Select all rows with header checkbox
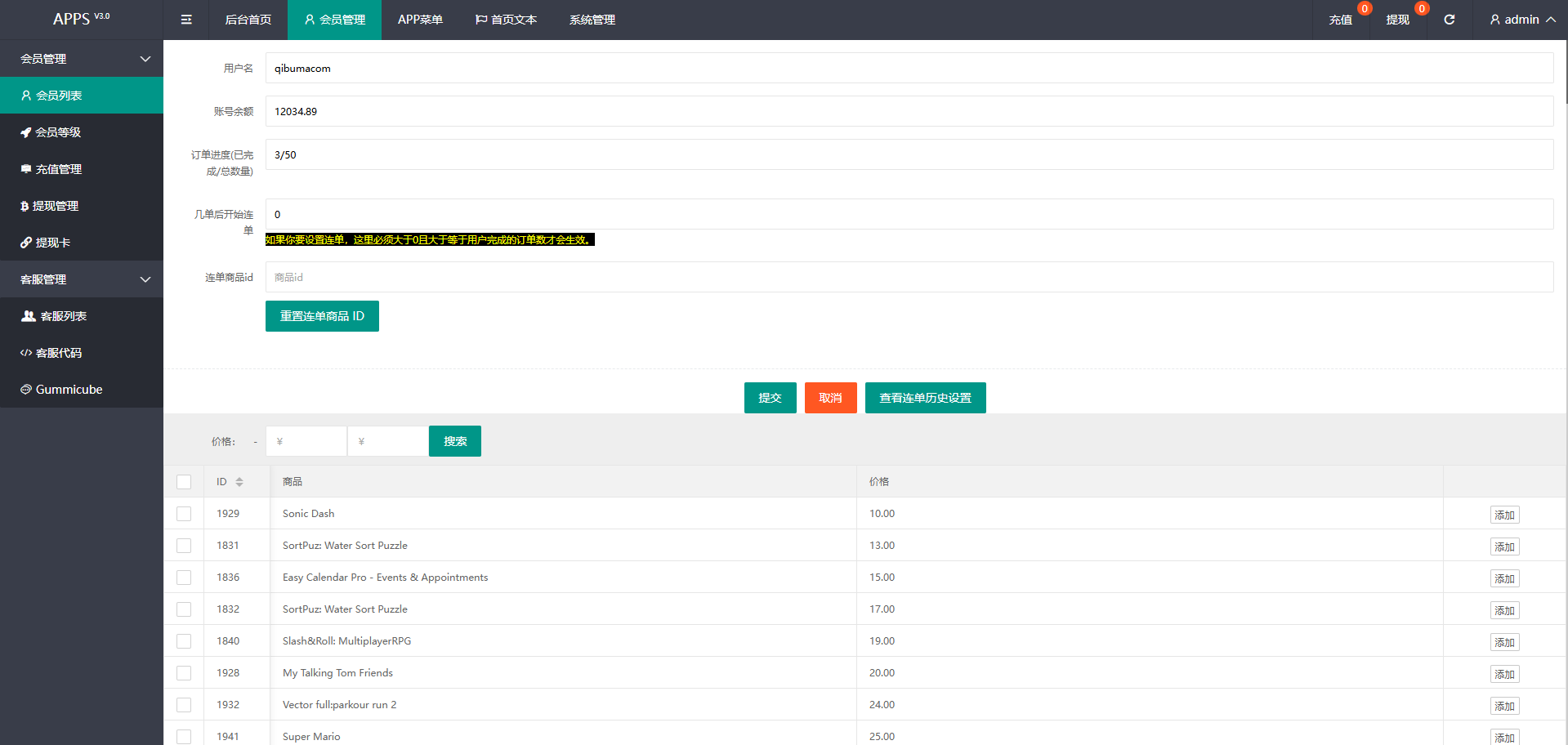Viewport: 1568px width, 745px height. [184, 482]
